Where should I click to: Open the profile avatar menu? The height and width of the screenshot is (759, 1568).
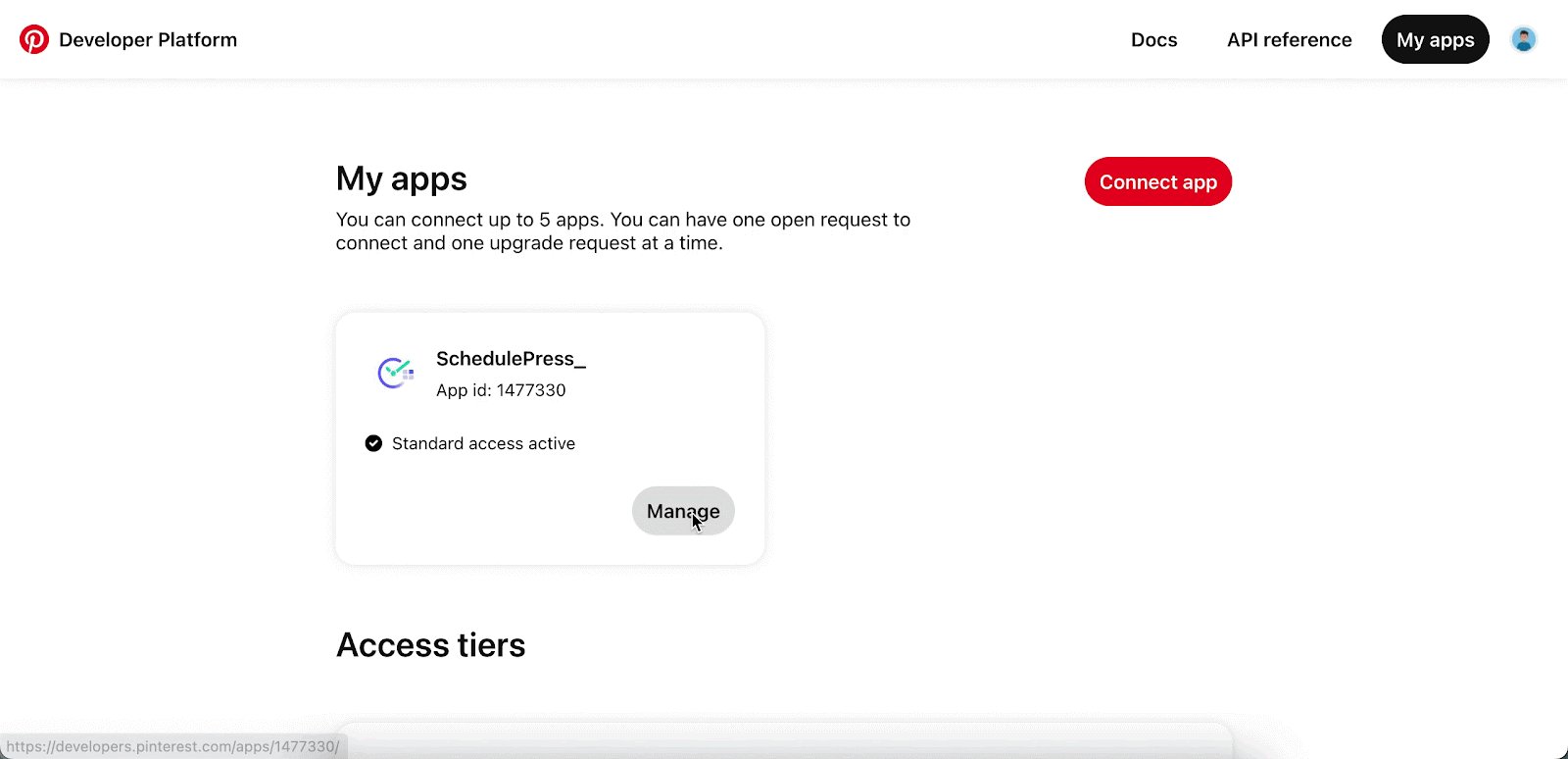[1523, 39]
